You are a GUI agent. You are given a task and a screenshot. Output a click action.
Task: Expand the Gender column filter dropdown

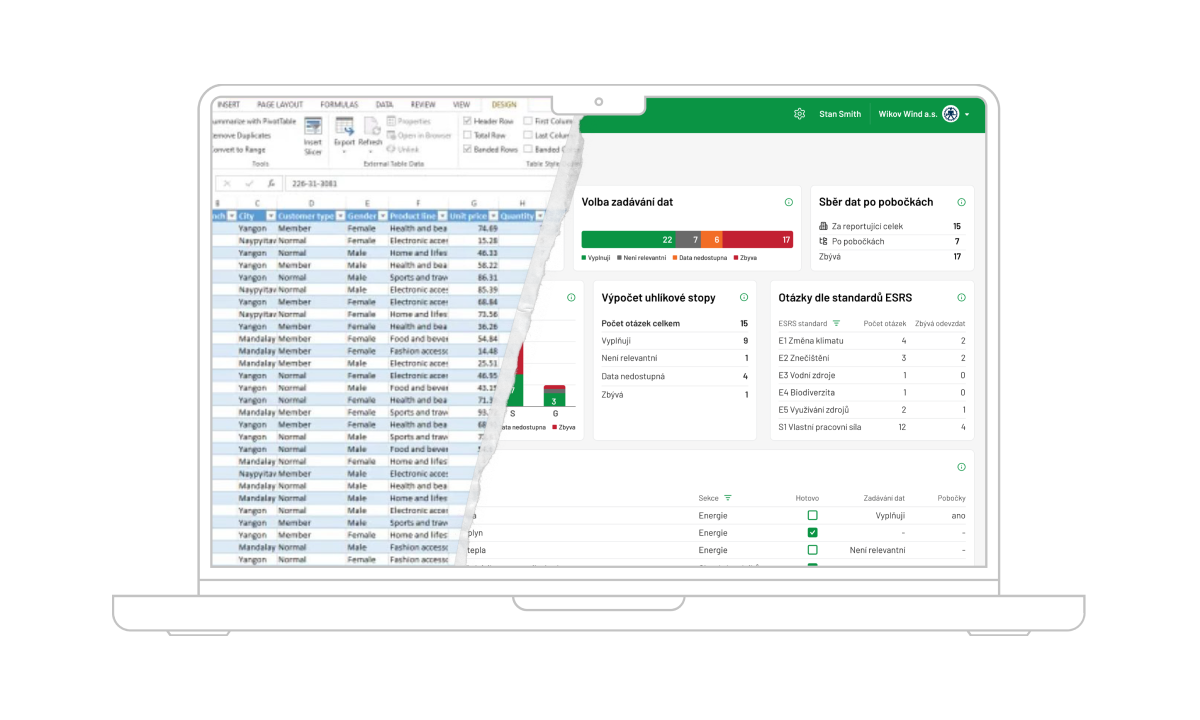[x=380, y=216]
